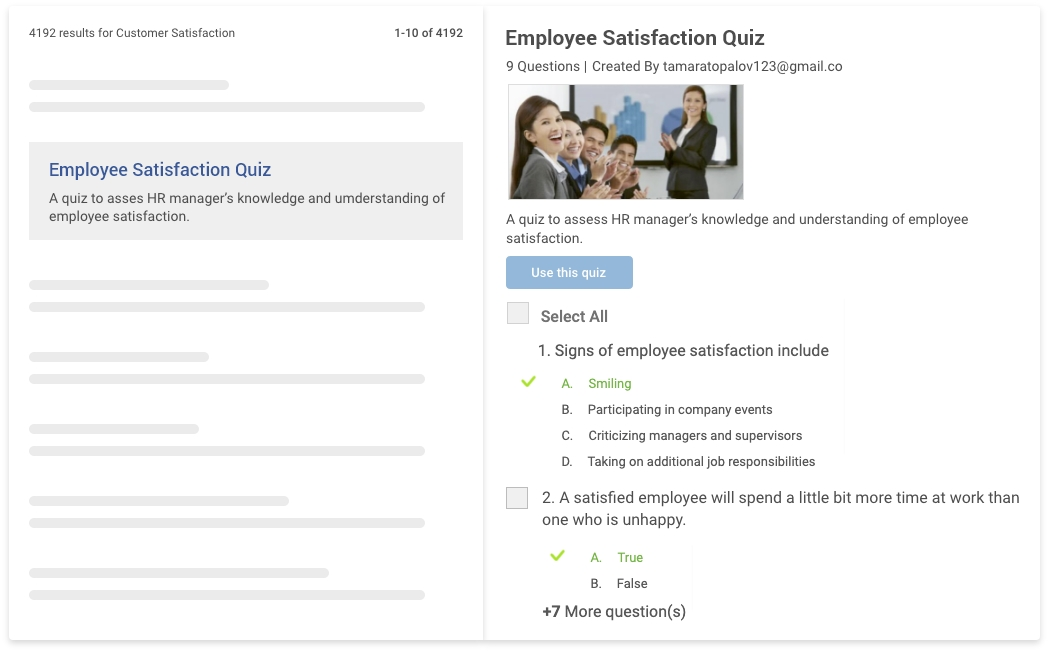
Task: Choose True for question 2
Action: coord(630,558)
